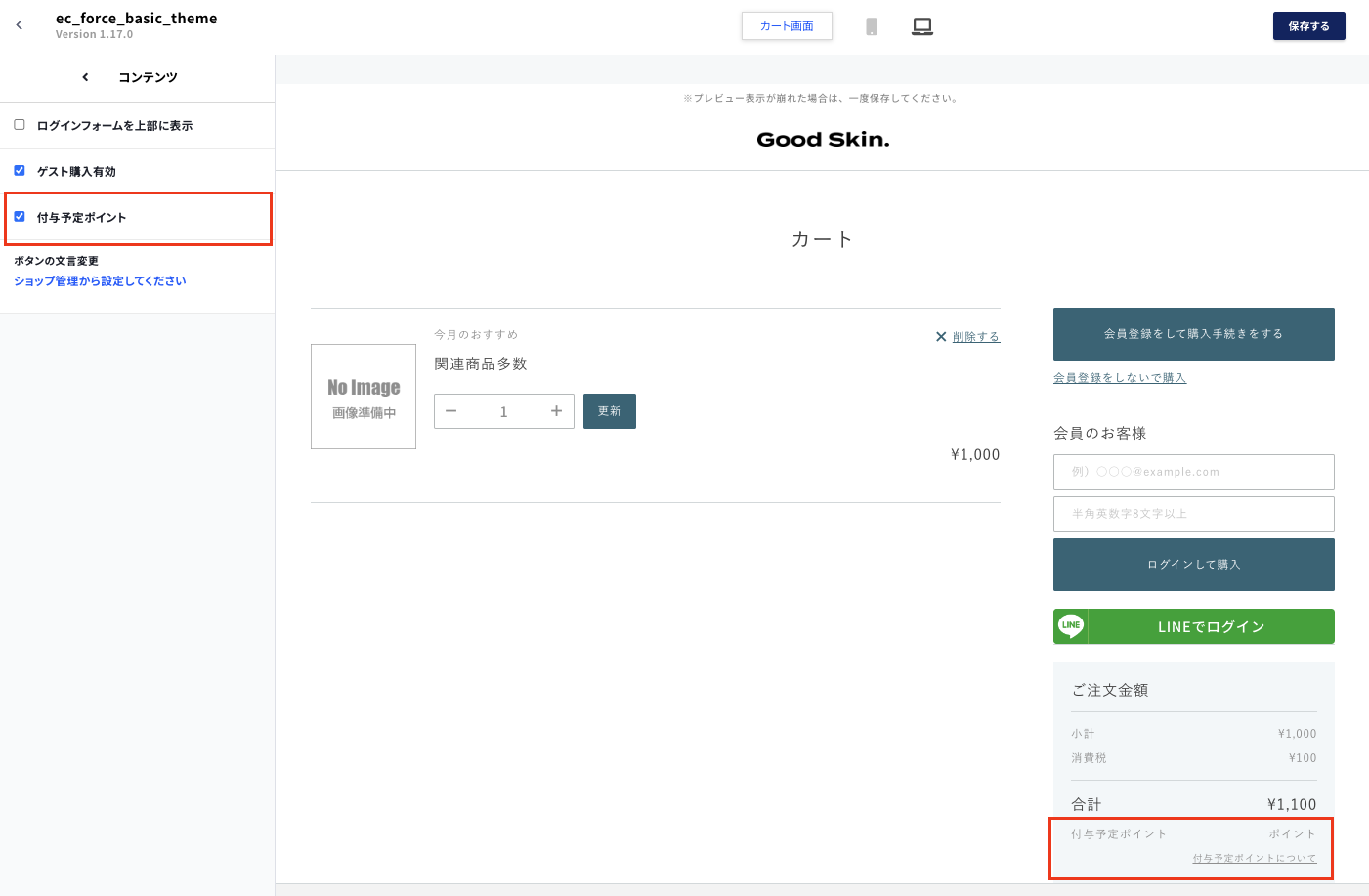Click the ボタンの文言変更 label
Image resolution: width=1369 pixels, height=896 pixels.
click(56, 261)
